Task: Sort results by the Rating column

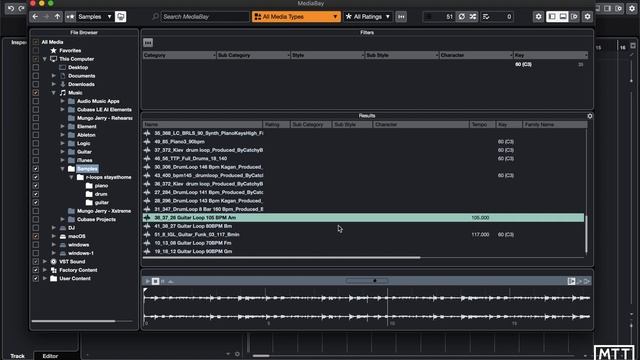Action: pos(276,124)
